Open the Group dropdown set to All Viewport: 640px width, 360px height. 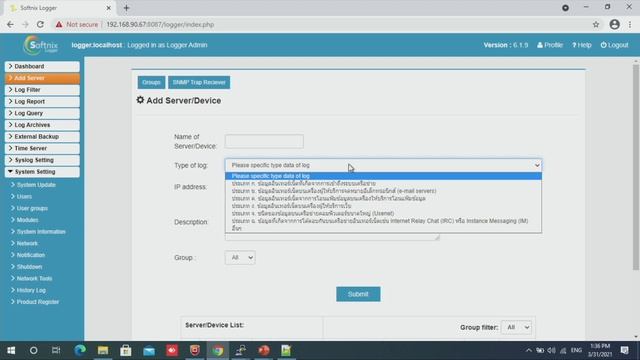click(240, 258)
